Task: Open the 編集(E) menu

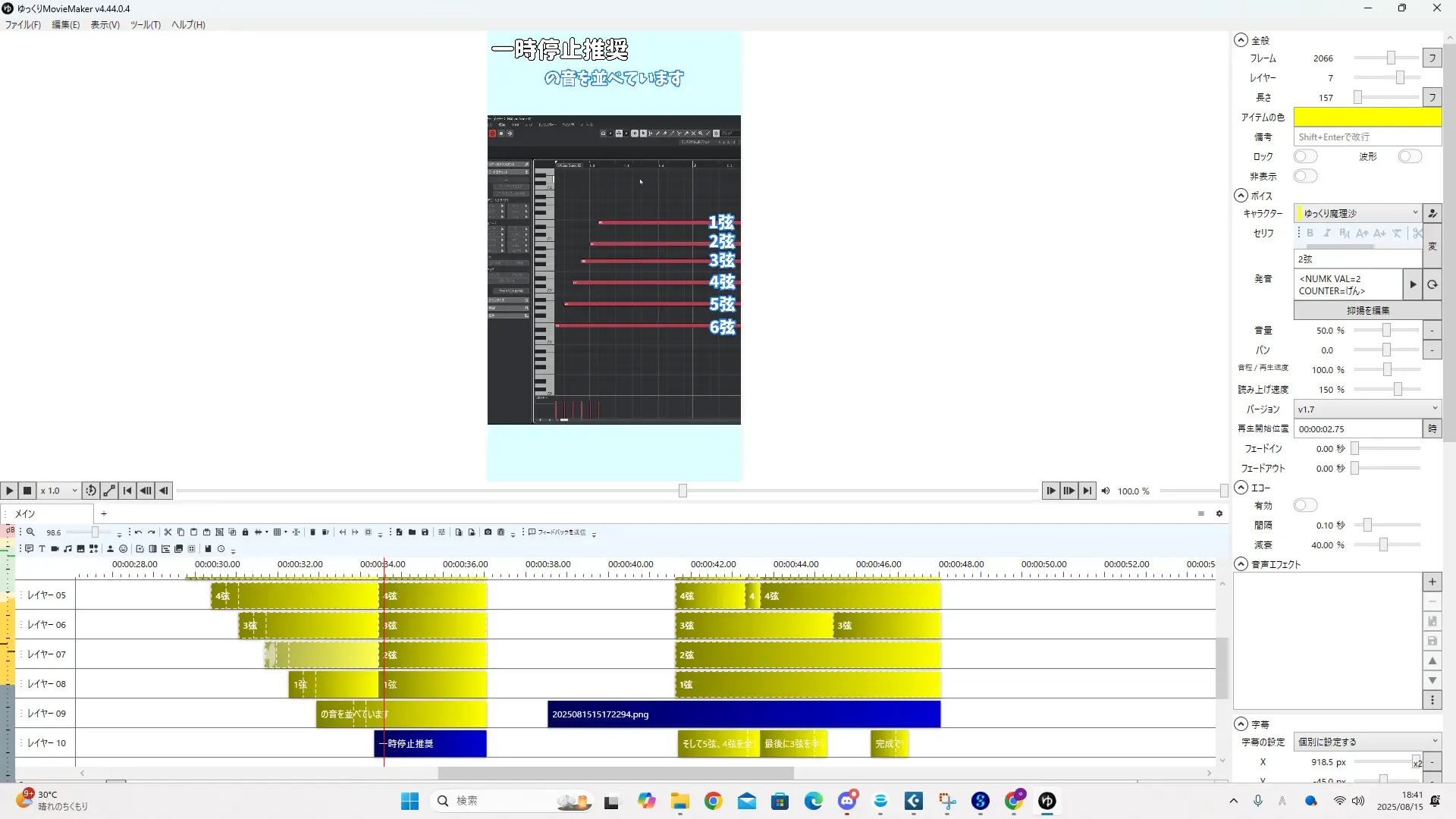Action: [65, 24]
